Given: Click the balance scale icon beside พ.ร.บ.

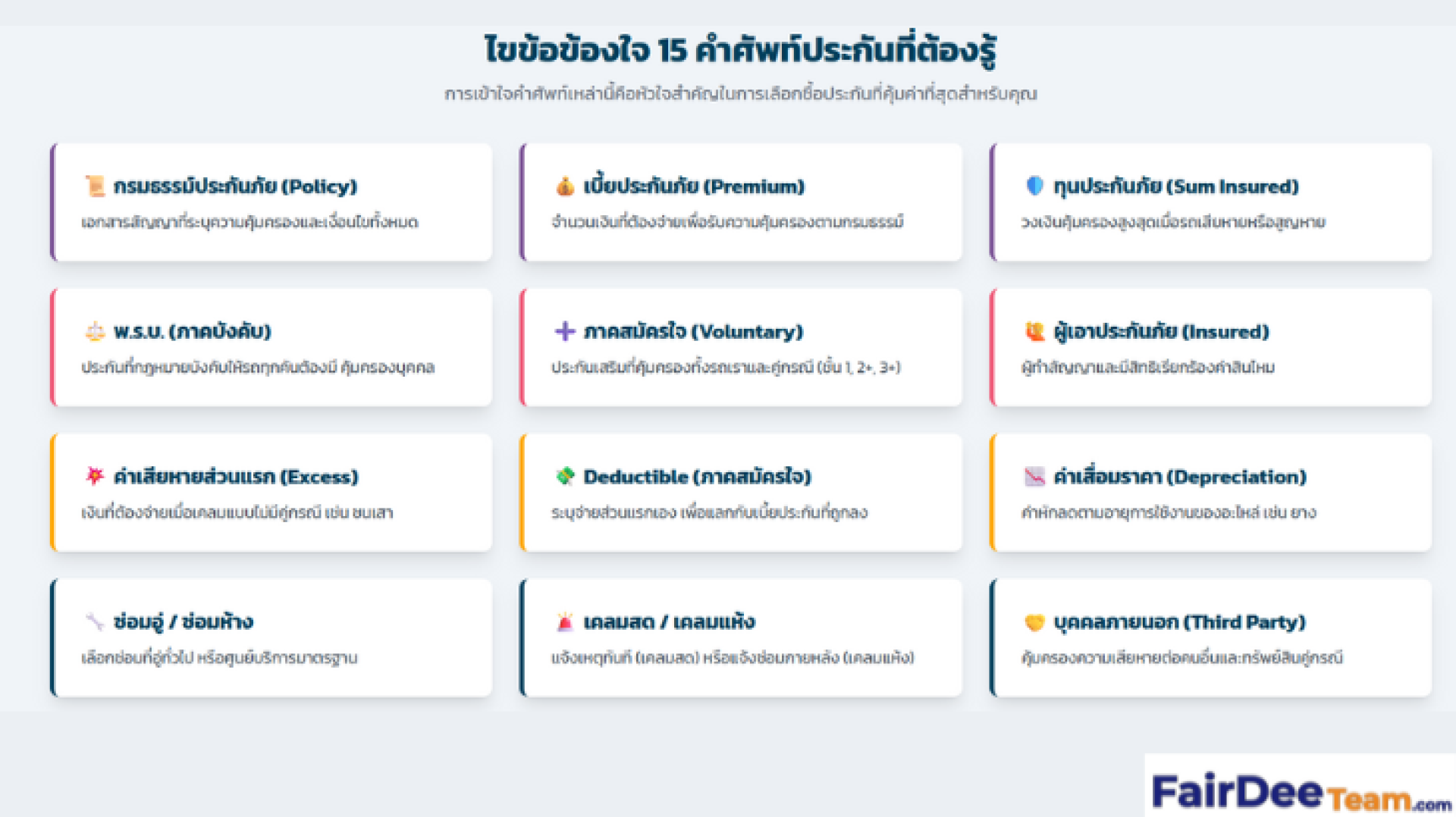Looking at the screenshot, I should coord(95,331).
